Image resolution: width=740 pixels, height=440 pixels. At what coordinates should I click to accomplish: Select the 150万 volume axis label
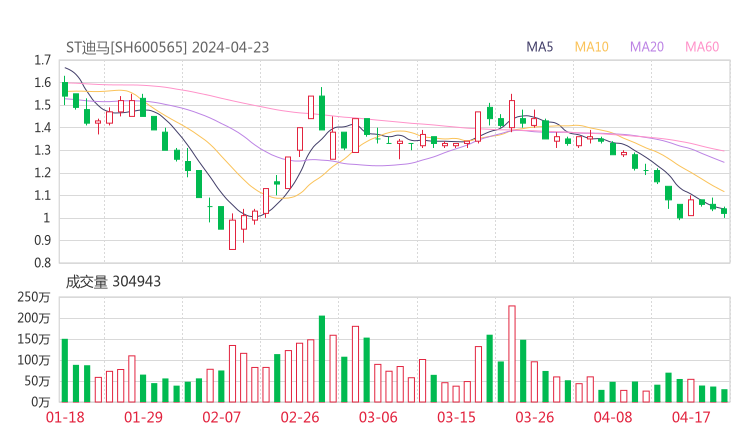34,339
